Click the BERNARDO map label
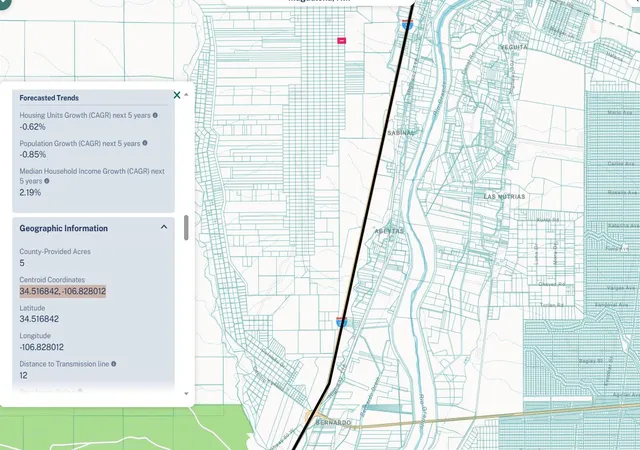The height and width of the screenshot is (450, 640). (333, 422)
